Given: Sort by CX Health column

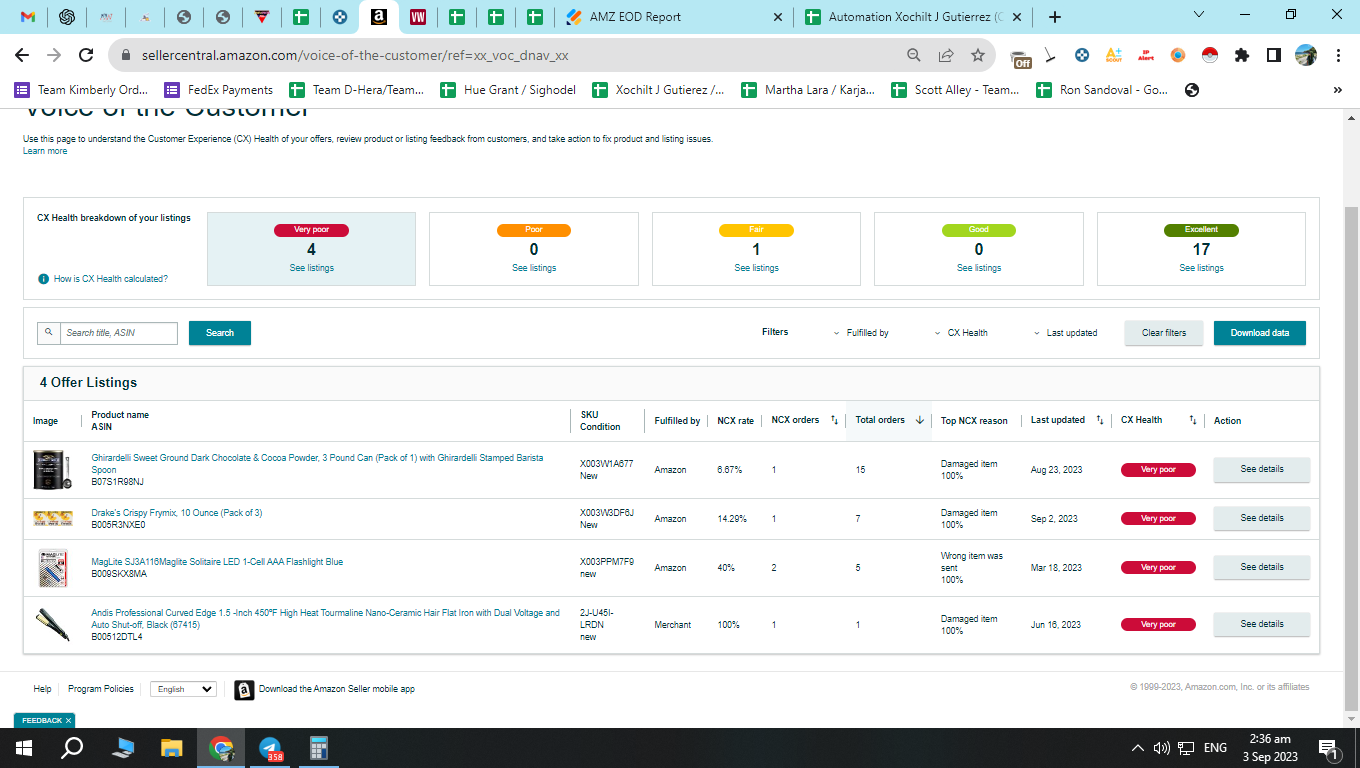Looking at the screenshot, I should pos(1192,420).
